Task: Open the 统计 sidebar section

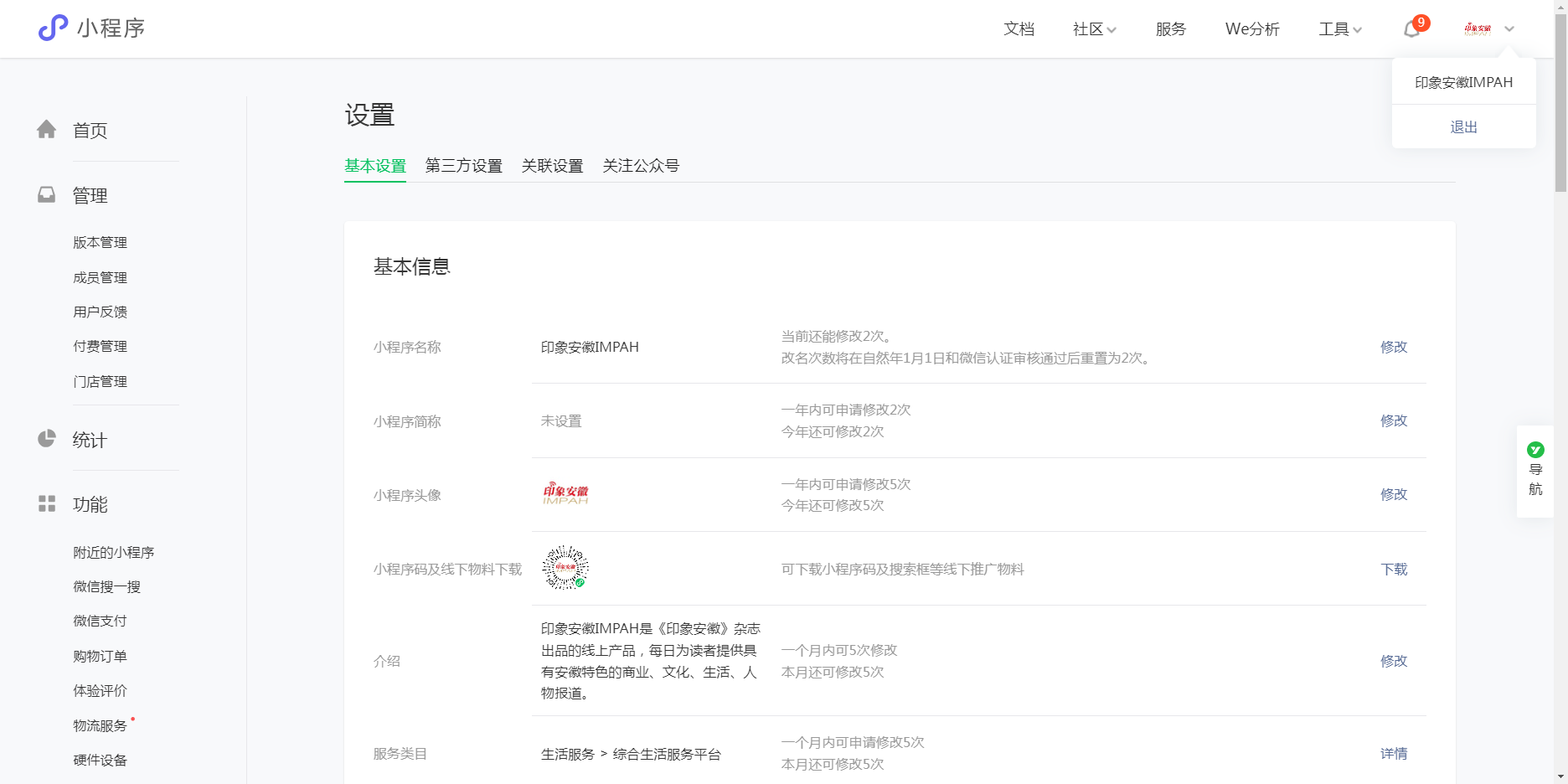Action: [x=90, y=441]
